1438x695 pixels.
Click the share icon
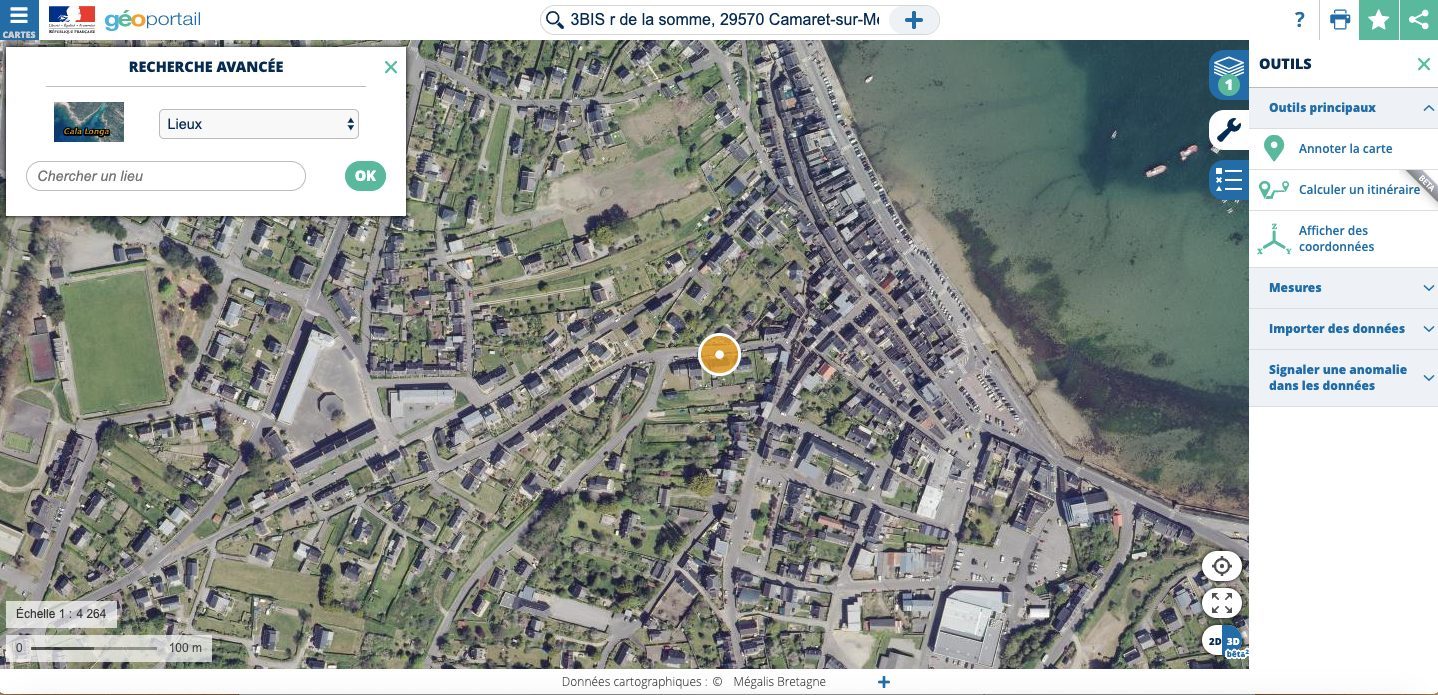[x=1418, y=20]
